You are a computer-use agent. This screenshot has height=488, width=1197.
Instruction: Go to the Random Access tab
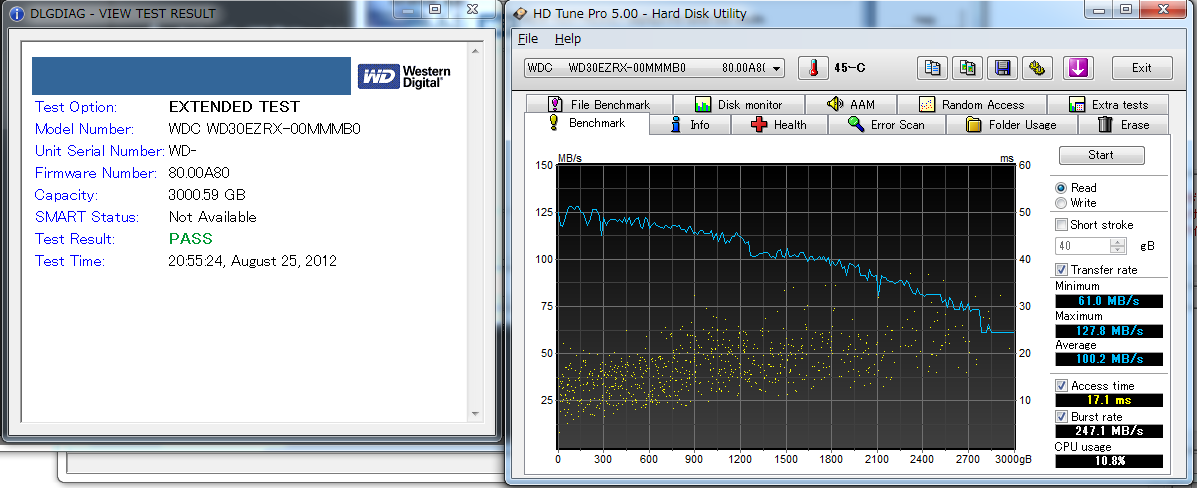click(972, 105)
